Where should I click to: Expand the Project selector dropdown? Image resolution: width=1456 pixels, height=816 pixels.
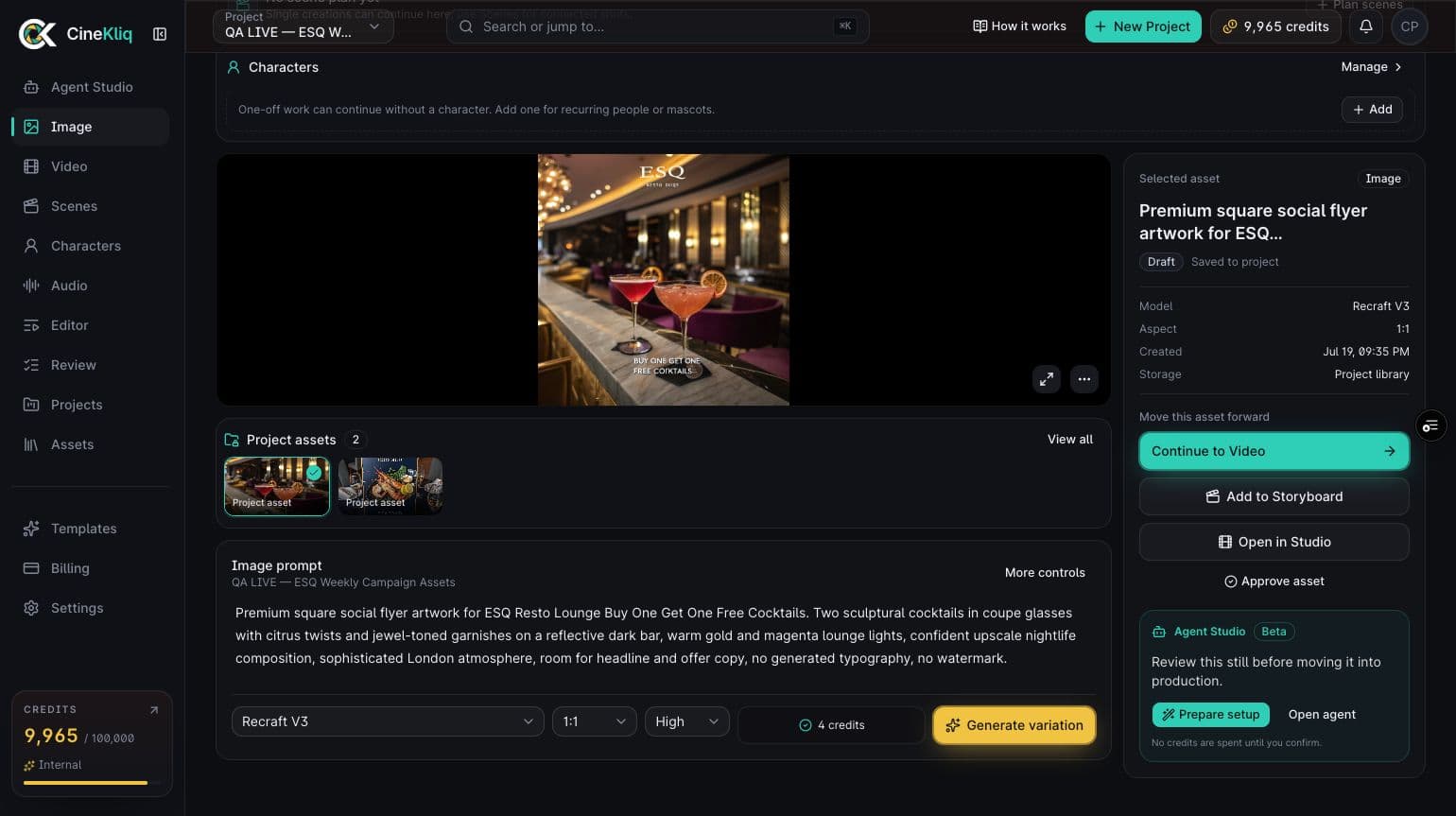click(303, 26)
